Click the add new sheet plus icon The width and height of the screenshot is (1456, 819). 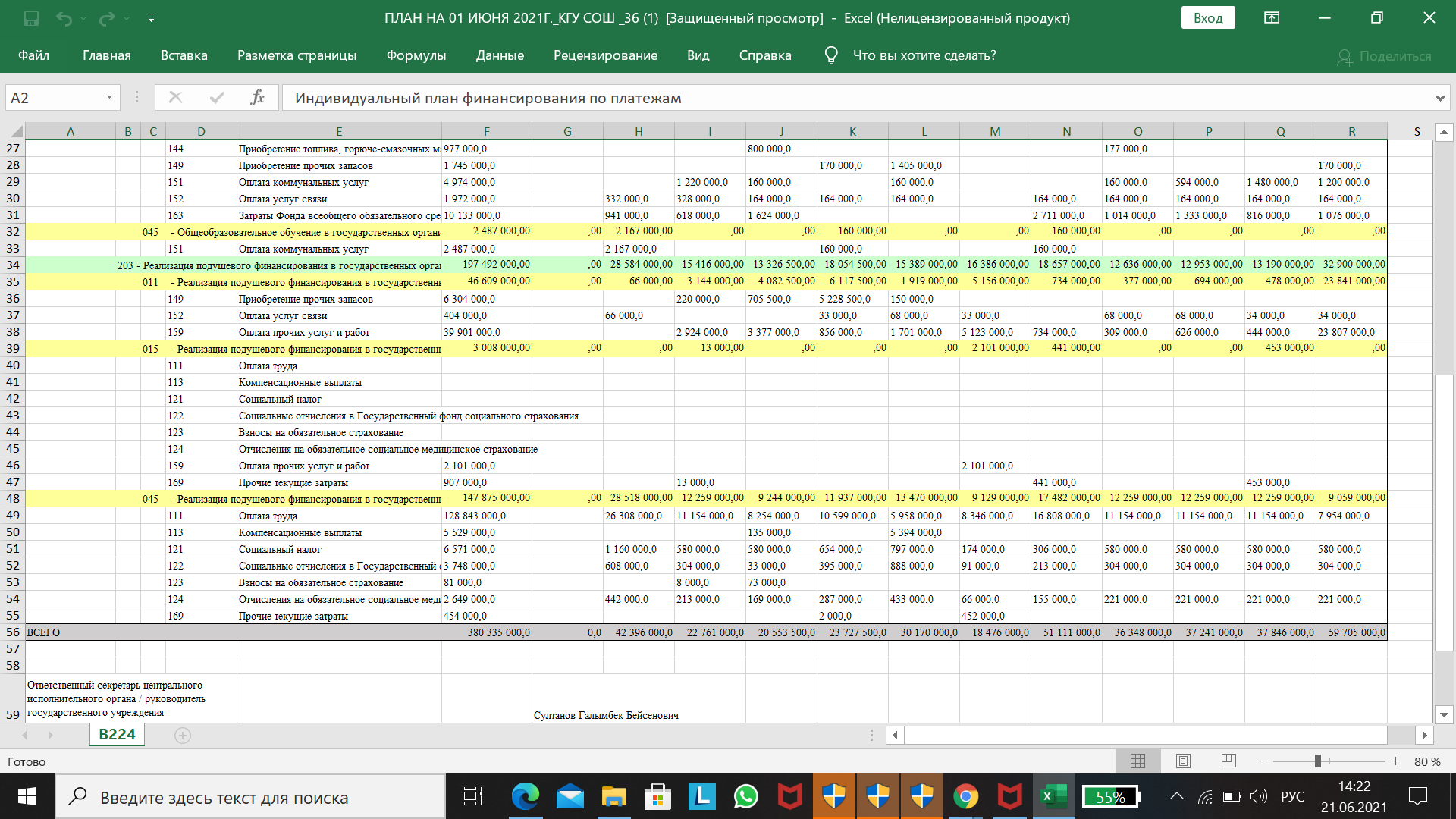tap(183, 735)
